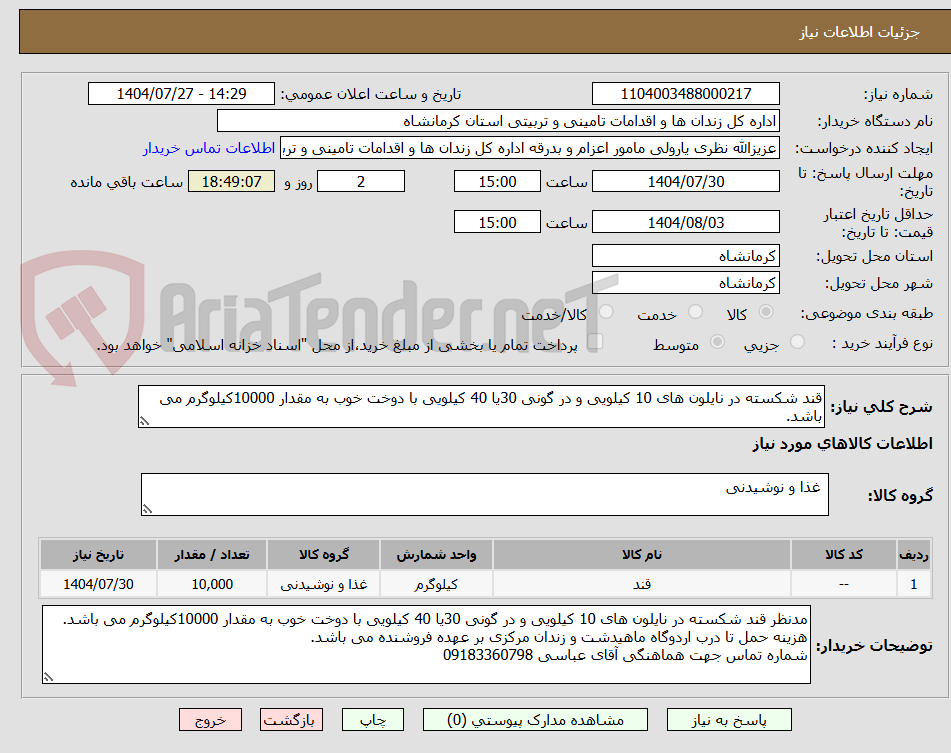Image resolution: width=951 pixels, height=753 pixels.
Task: Click the شهر محل تحویل field کرمانشاه
Action: [x=685, y=283]
